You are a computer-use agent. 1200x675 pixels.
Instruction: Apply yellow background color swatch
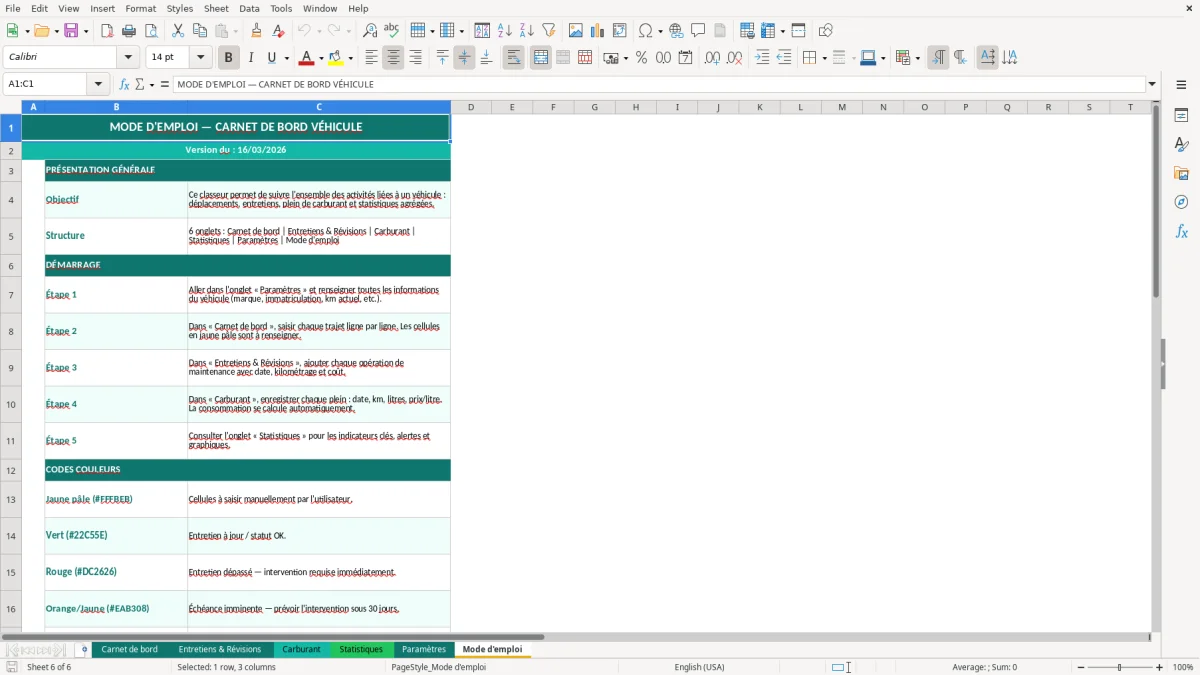(x=336, y=58)
